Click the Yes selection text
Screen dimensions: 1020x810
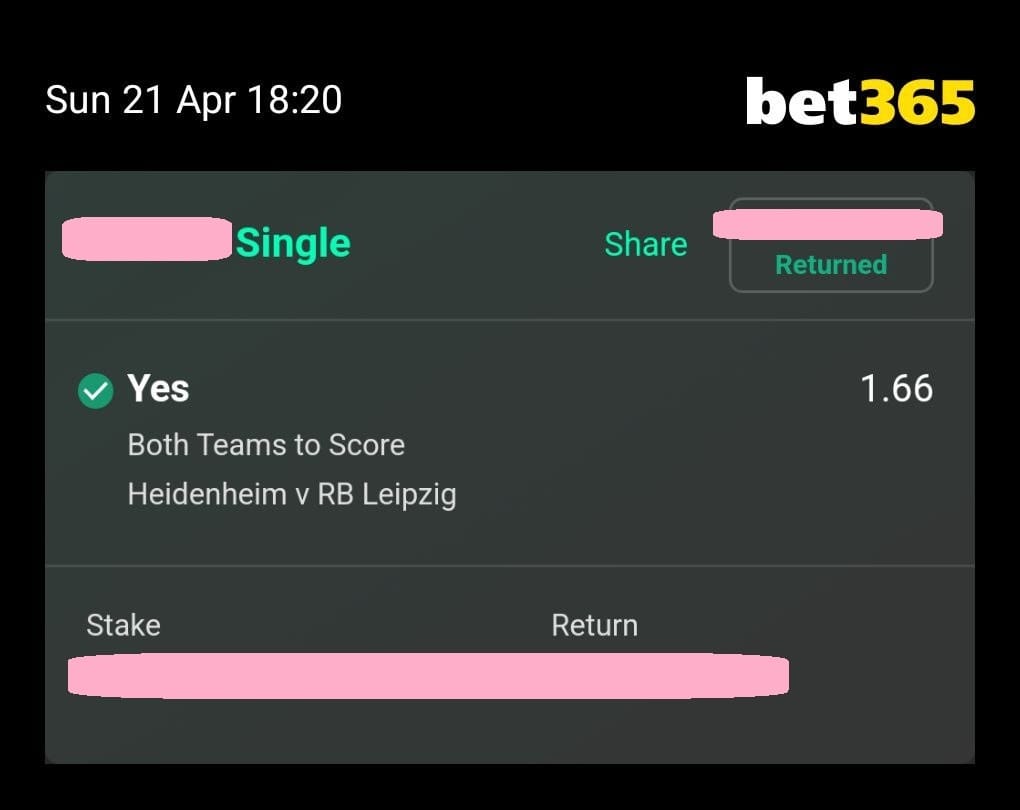[x=158, y=388]
